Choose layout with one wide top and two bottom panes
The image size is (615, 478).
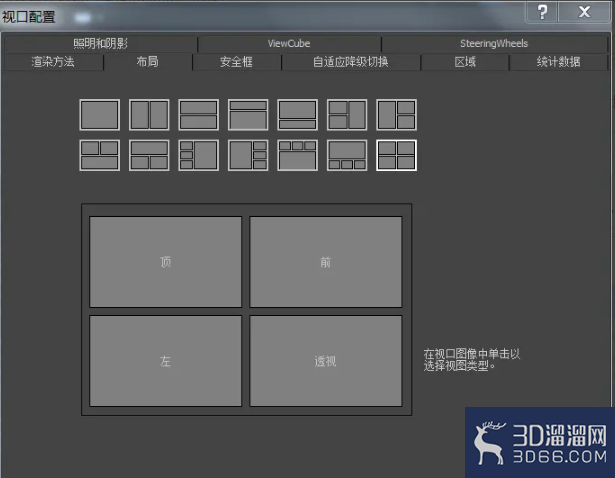point(149,155)
